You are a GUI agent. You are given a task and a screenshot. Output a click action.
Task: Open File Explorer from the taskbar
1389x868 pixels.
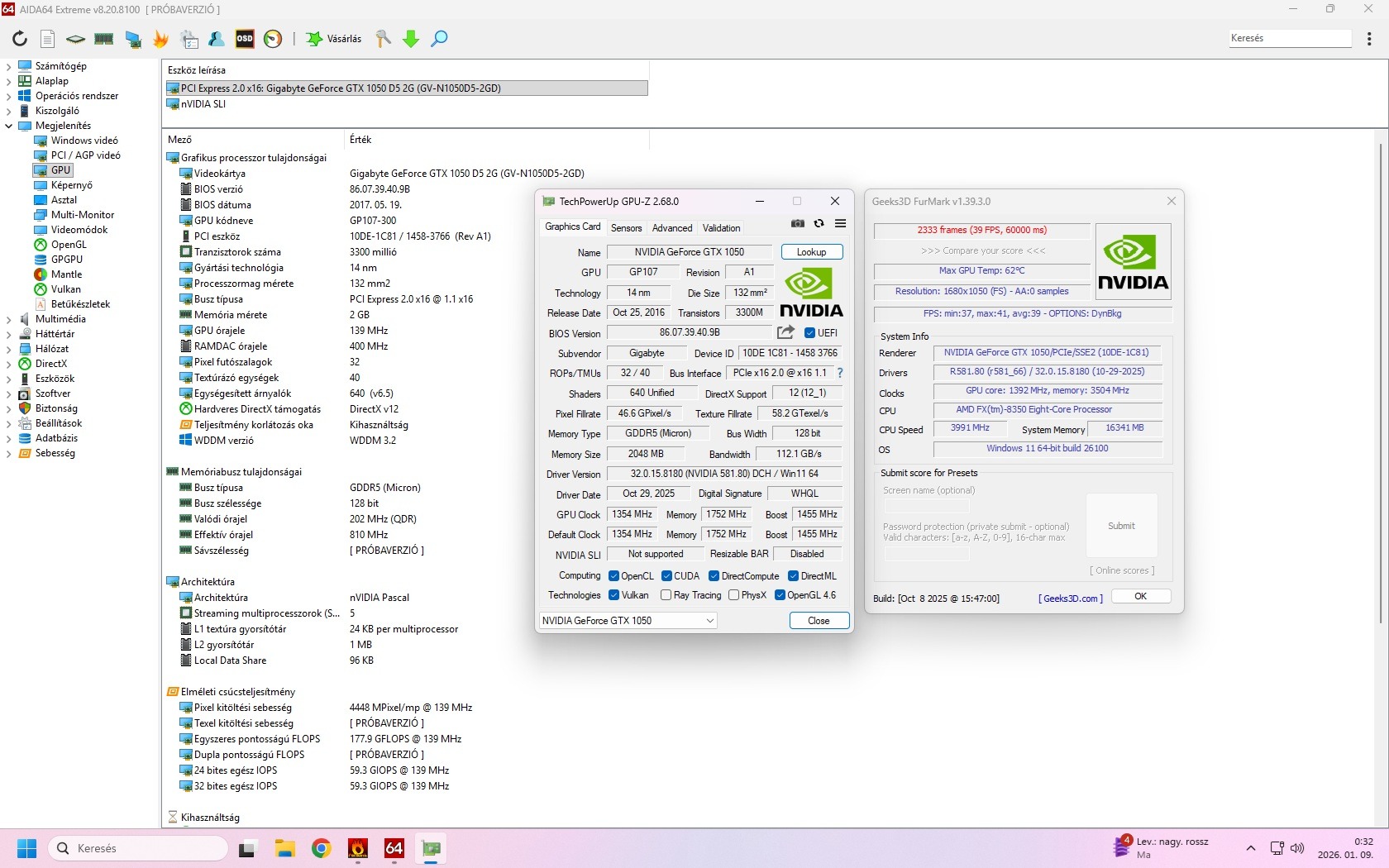285,848
